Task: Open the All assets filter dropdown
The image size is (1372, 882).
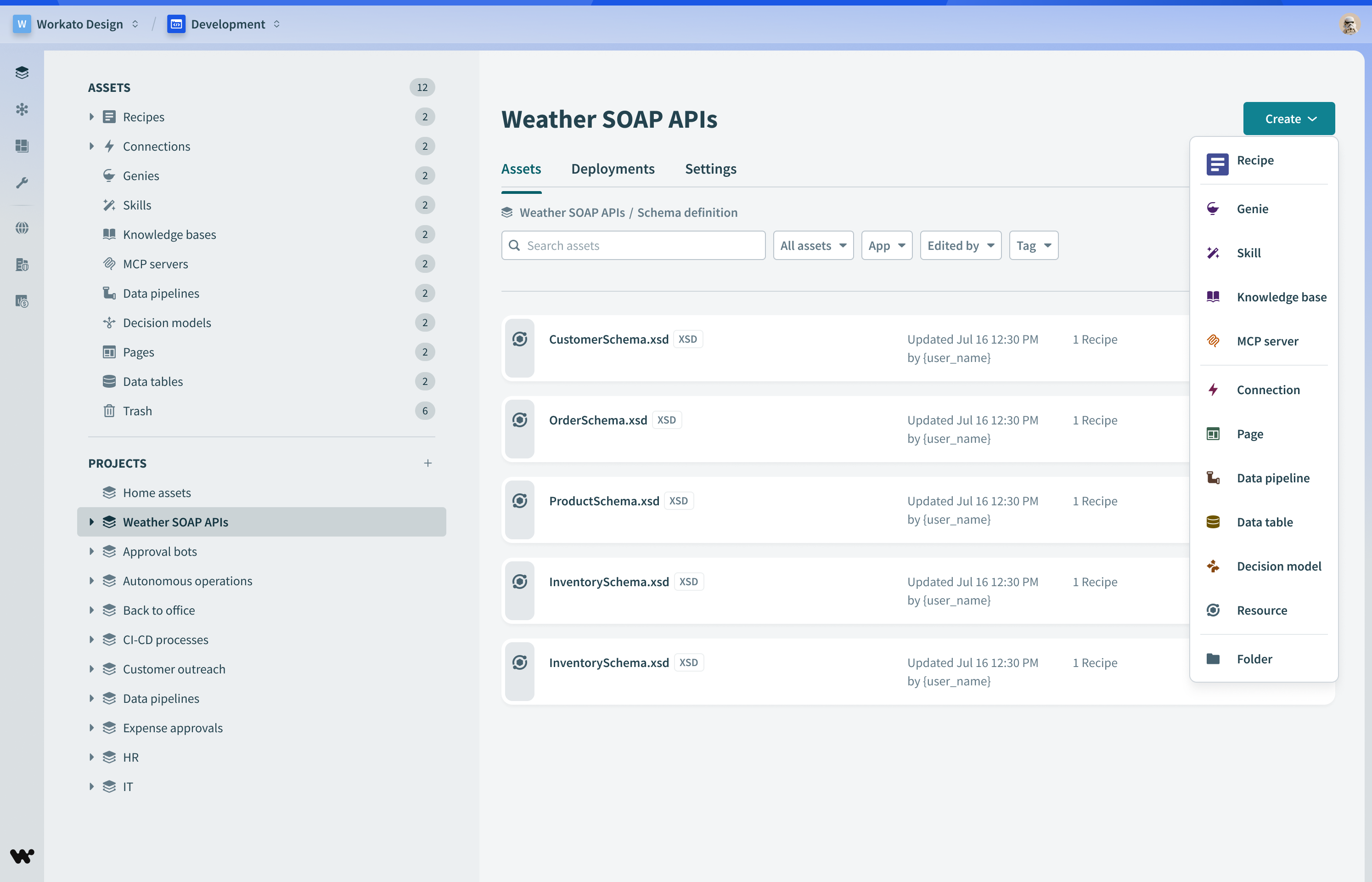Action: [x=813, y=245]
